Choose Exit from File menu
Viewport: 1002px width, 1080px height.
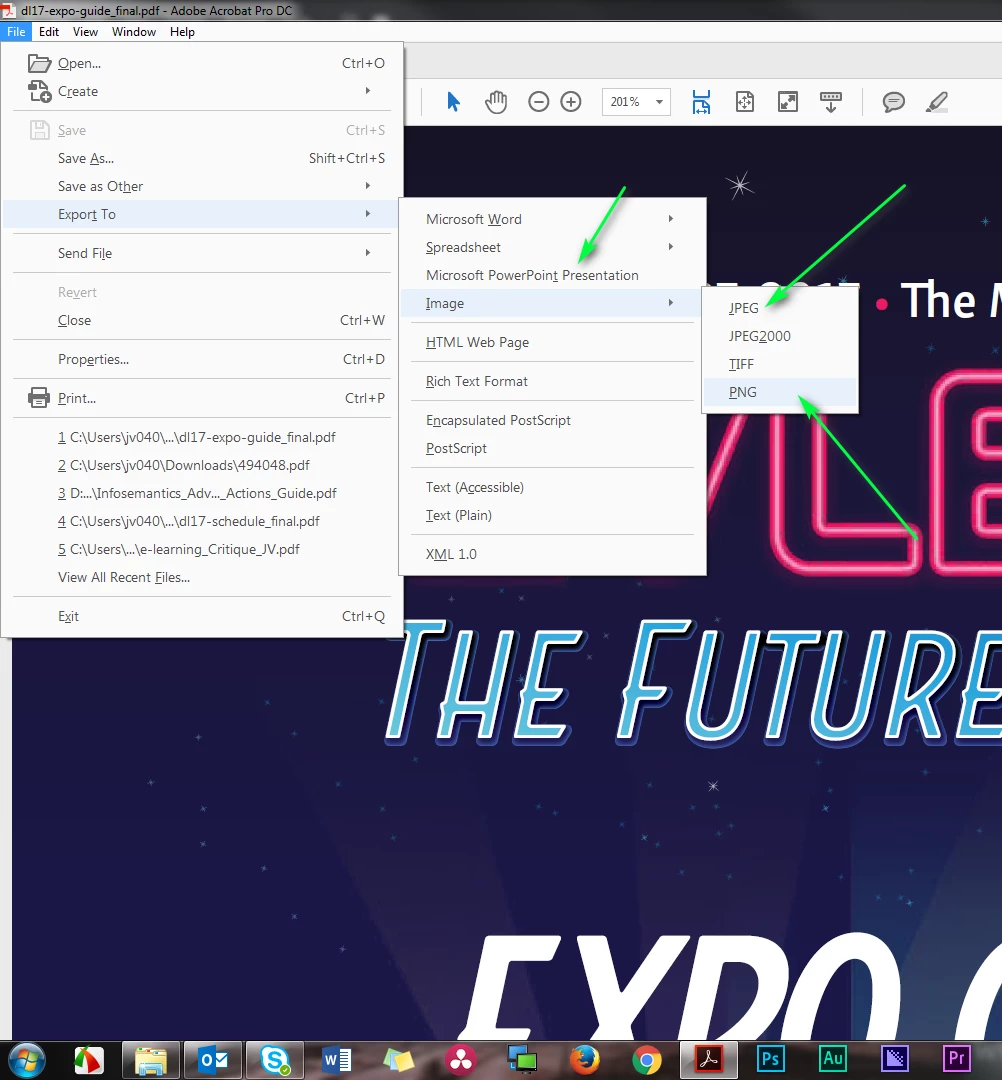pyautogui.click(x=201, y=616)
